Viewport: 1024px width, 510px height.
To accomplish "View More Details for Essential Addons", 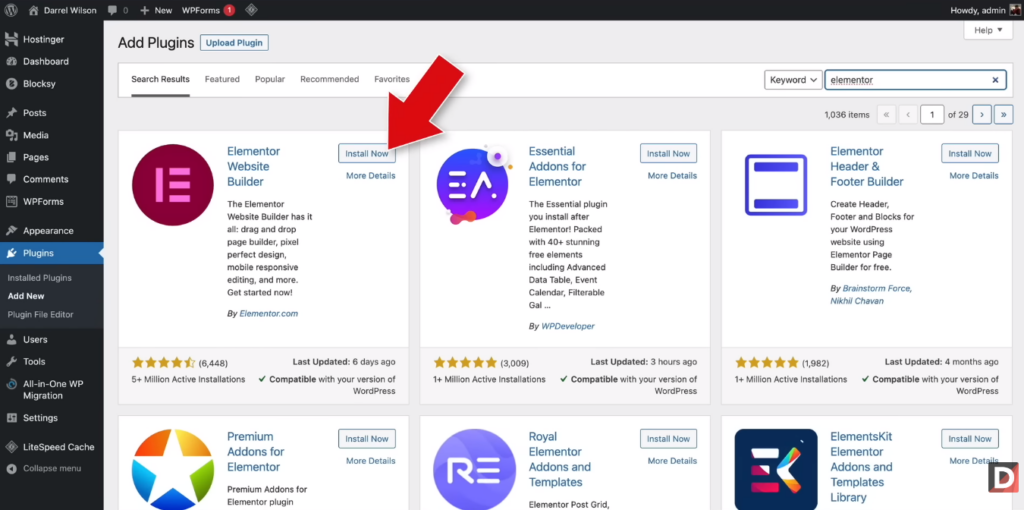I will 672,176.
